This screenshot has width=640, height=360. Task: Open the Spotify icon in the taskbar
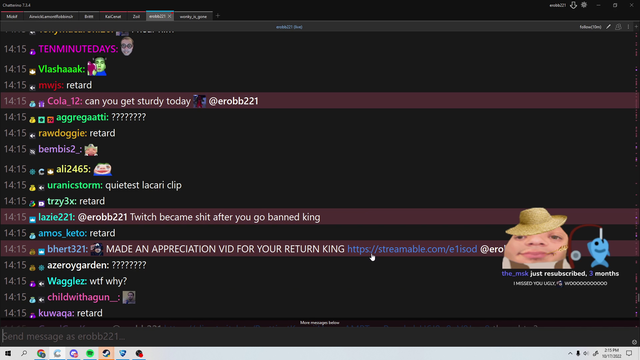[x=90, y=353]
